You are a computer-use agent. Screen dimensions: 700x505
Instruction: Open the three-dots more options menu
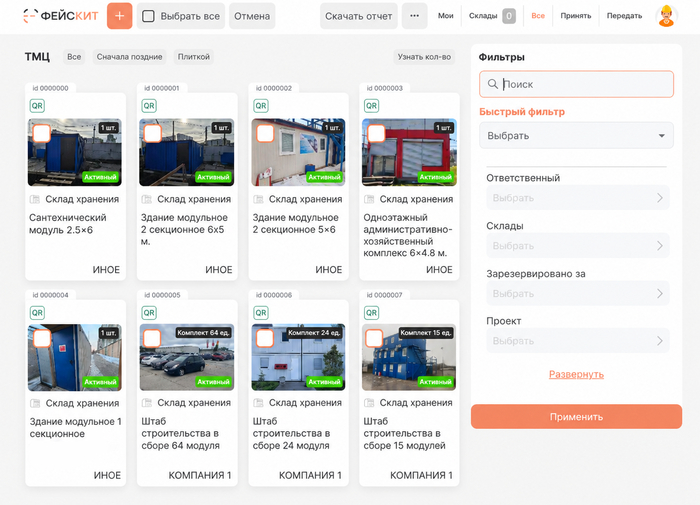414,16
